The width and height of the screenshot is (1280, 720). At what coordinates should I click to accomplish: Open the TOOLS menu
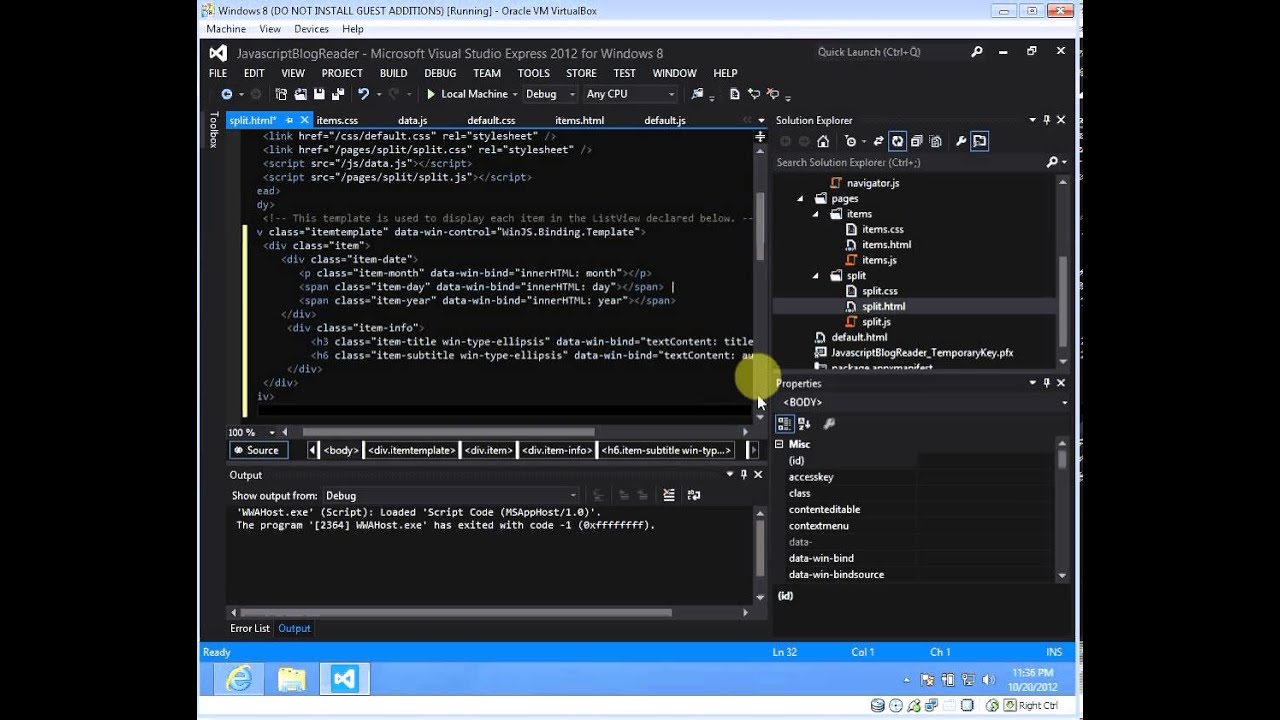[x=534, y=73]
